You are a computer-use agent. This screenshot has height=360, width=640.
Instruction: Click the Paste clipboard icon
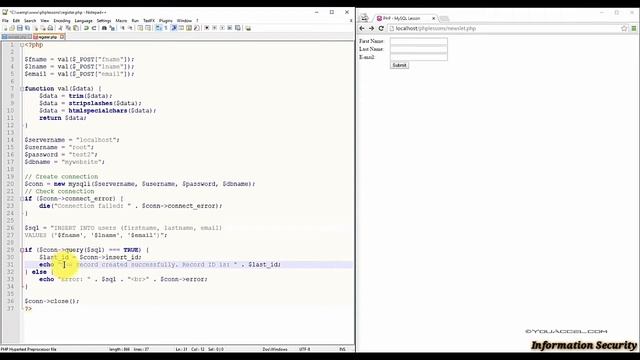pyautogui.click(x=76, y=28)
